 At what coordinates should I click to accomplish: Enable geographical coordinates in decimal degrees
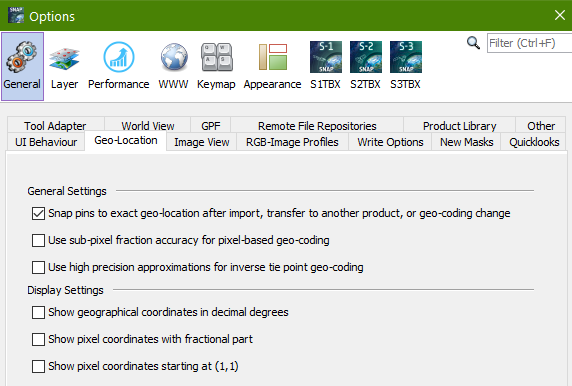click(38, 312)
